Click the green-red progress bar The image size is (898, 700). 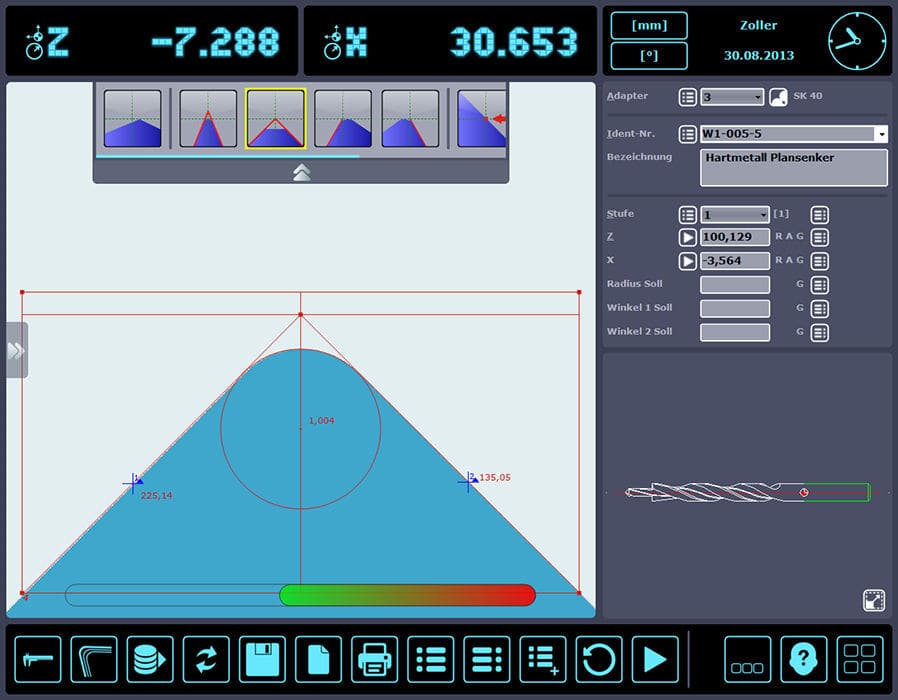tap(405, 595)
